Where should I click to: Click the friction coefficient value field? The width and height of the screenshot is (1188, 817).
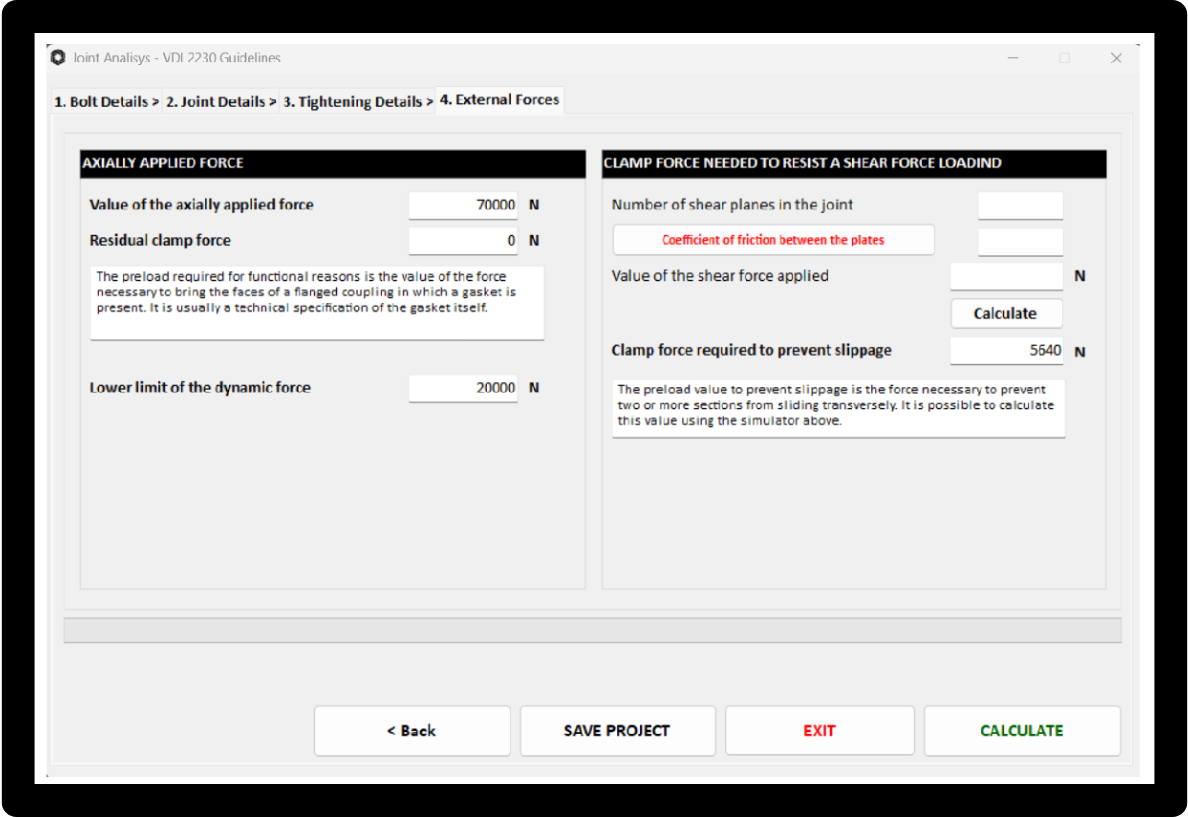tap(1020, 241)
